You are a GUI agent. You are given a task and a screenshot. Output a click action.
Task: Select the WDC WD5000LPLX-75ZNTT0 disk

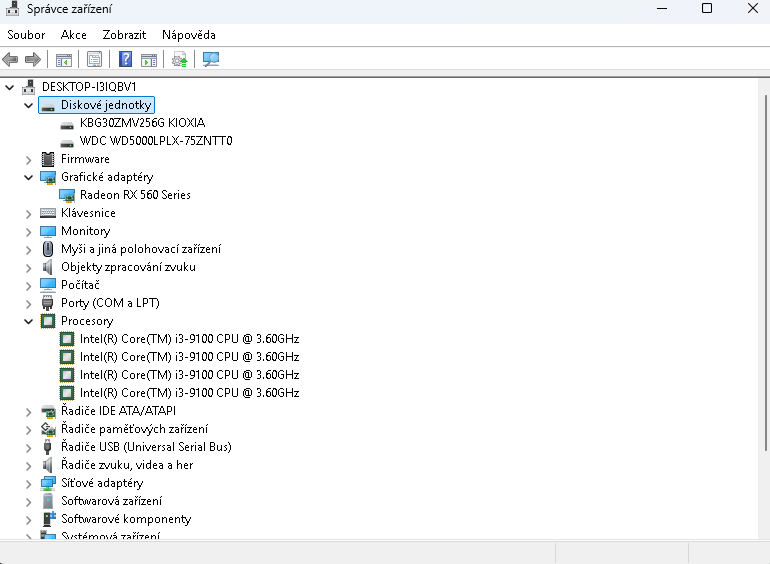click(x=156, y=141)
